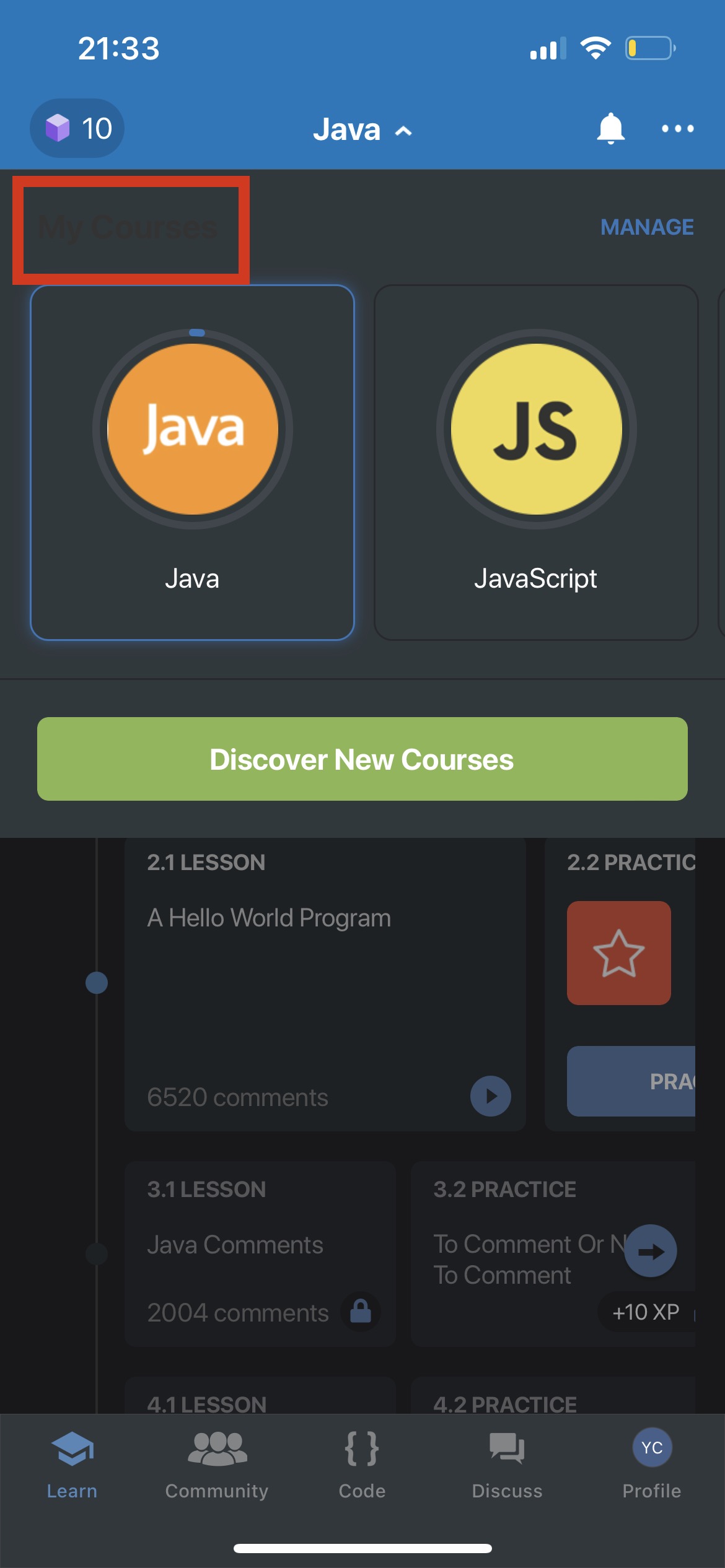Screen dimensions: 725x1568
Task: Tap the orange Java logo circle
Action: (193, 429)
